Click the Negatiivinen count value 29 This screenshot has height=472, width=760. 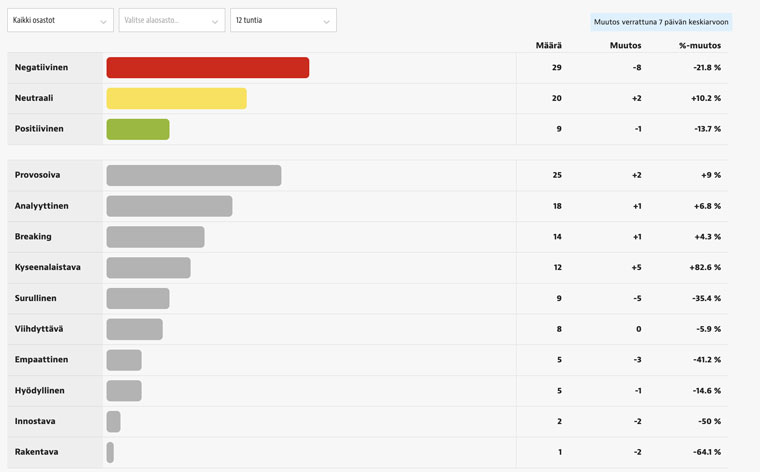tap(556, 67)
